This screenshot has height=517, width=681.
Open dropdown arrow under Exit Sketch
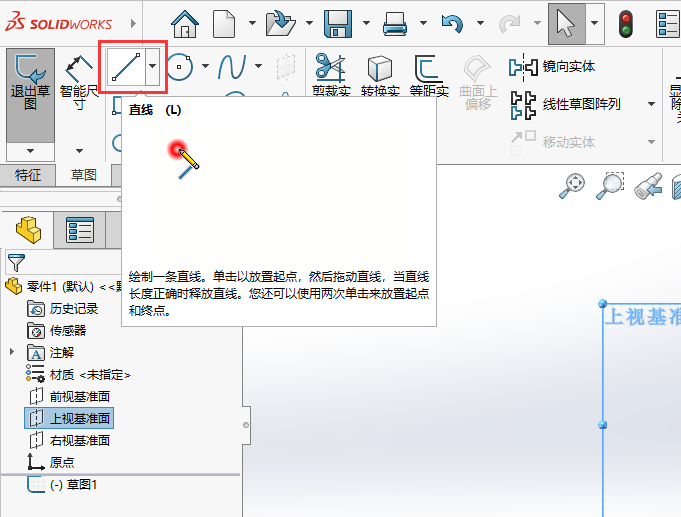tap(30, 151)
